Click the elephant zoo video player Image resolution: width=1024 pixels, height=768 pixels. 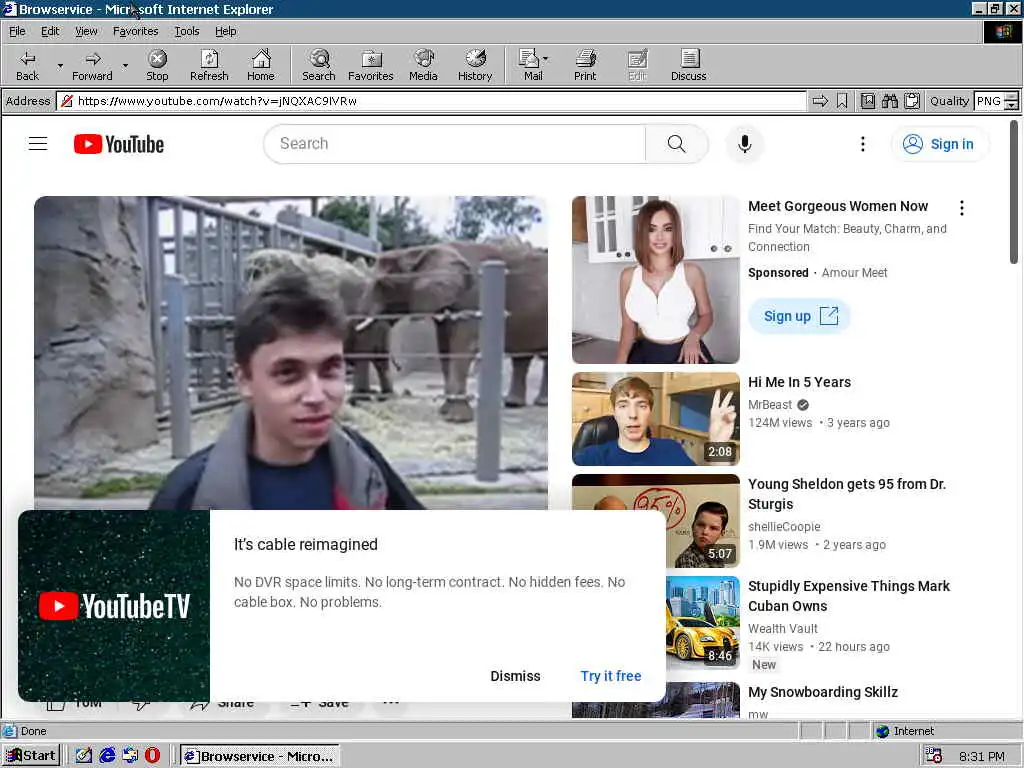291,353
